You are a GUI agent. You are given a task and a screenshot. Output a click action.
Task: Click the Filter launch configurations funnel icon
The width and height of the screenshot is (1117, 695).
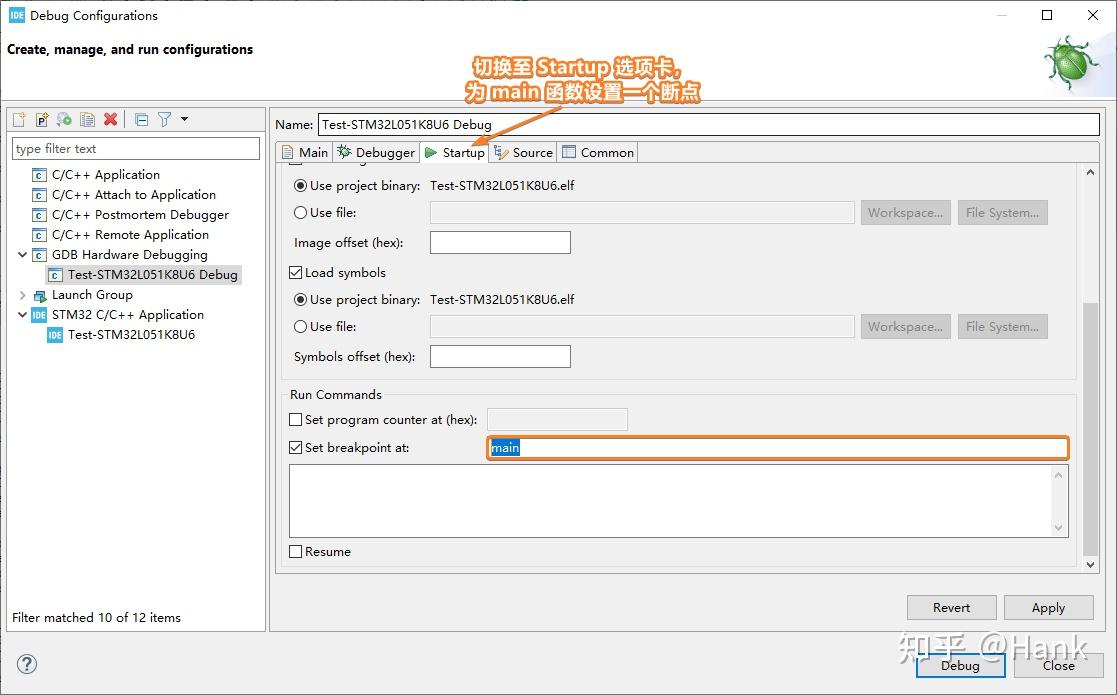pos(164,120)
